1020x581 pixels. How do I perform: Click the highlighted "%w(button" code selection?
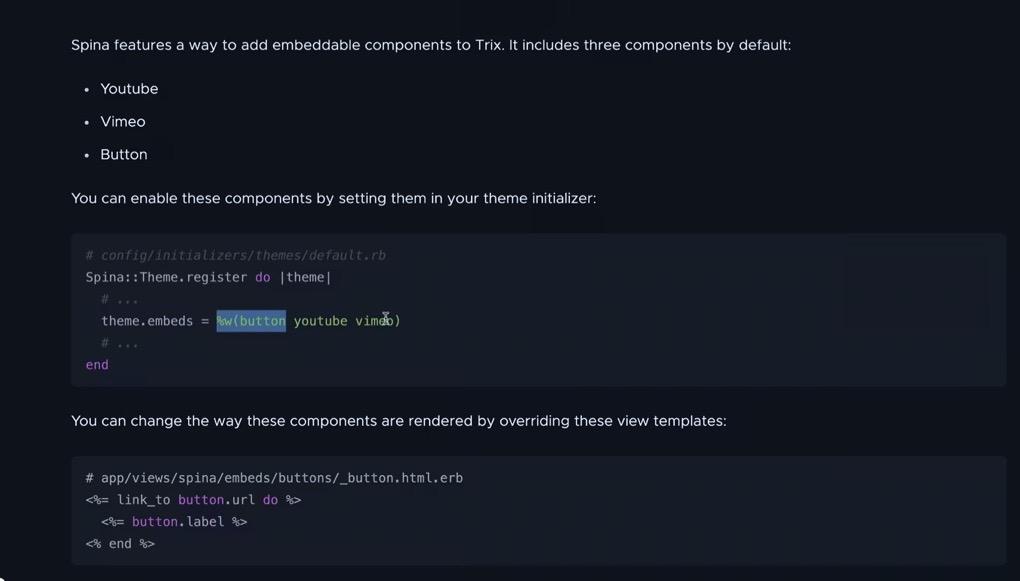coord(251,321)
